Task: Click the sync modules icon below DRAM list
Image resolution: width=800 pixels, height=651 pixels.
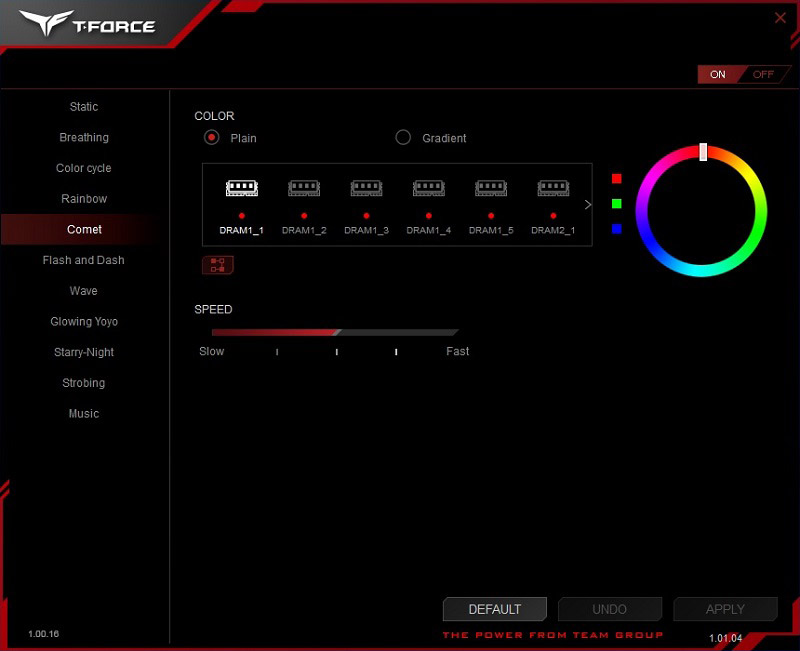Action: pyautogui.click(x=218, y=265)
